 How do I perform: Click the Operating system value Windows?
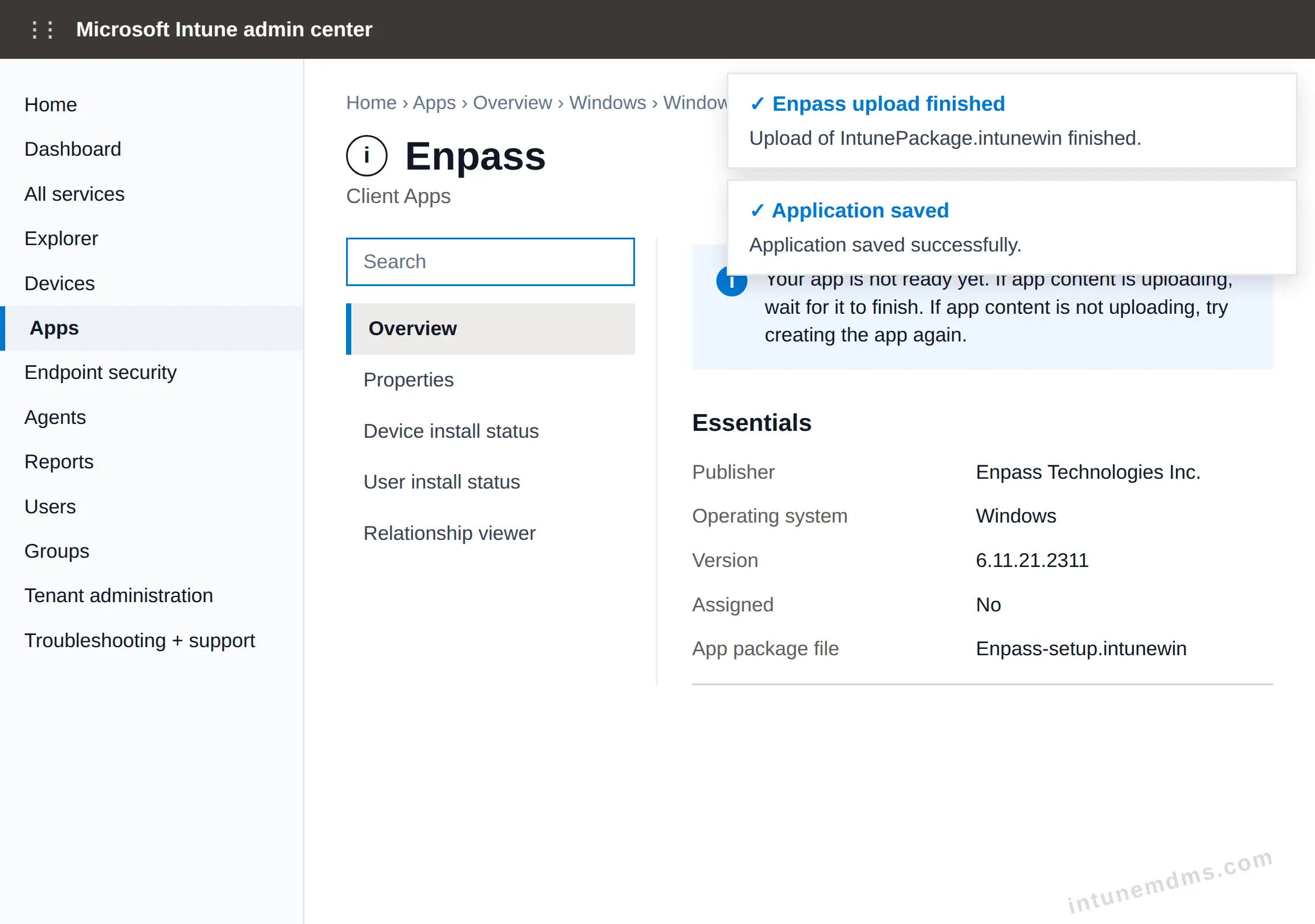[x=1016, y=516]
